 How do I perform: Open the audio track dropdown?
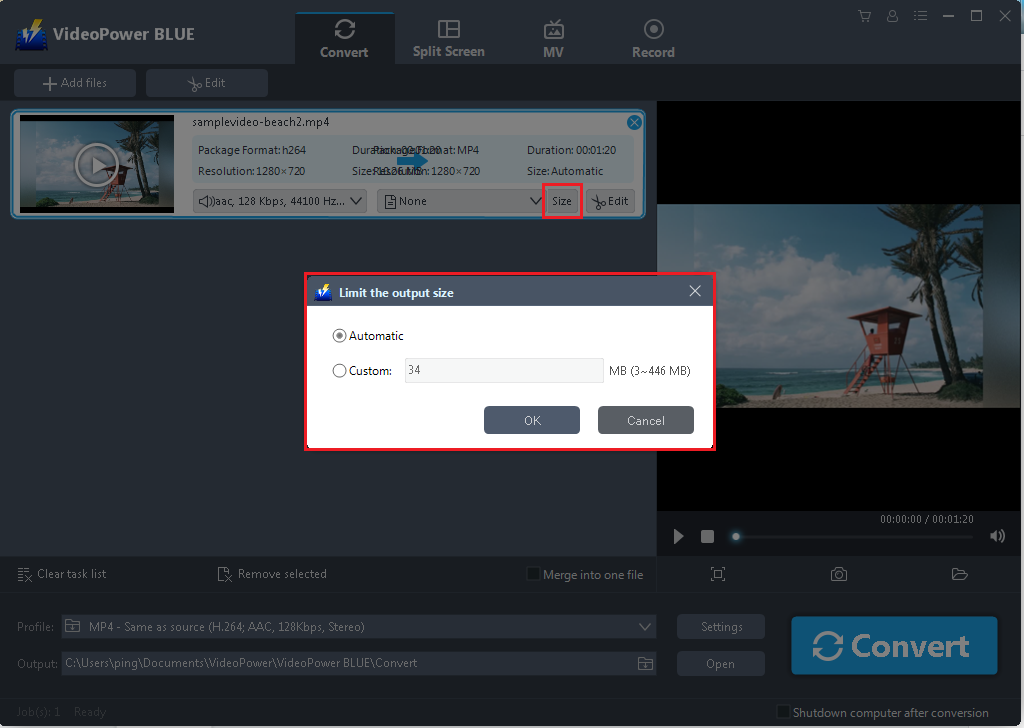(278, 200)
